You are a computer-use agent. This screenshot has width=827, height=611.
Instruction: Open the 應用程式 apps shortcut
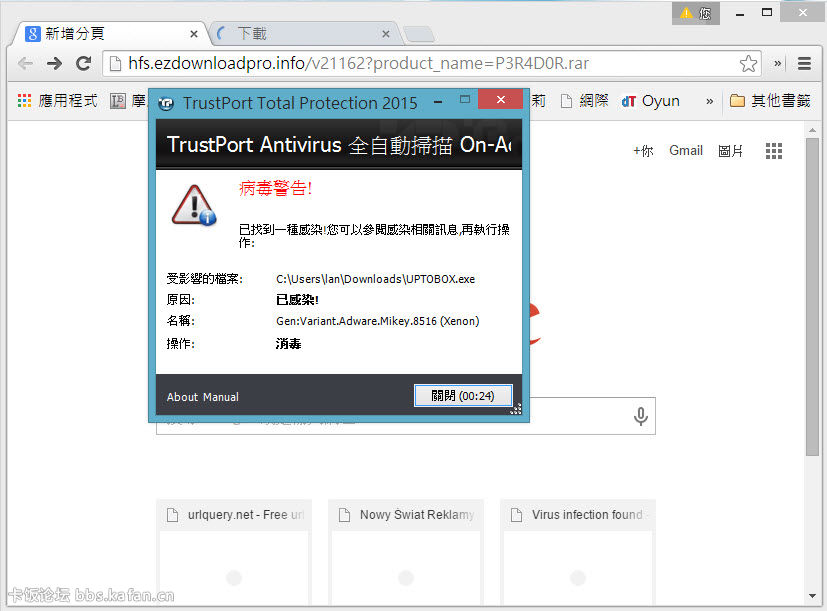57,101
